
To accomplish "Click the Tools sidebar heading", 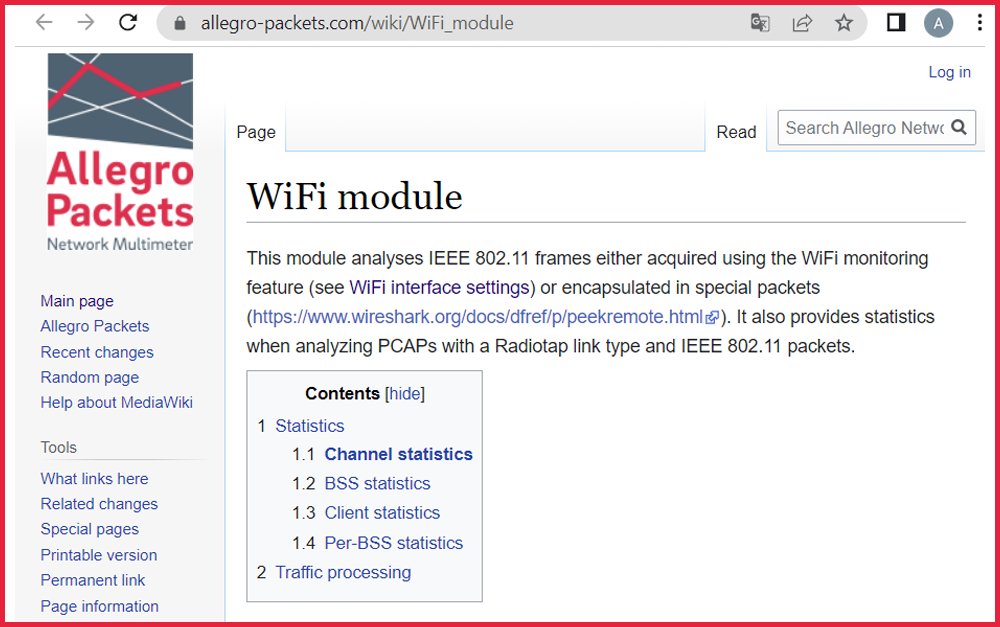I will [x=59, y=447].
